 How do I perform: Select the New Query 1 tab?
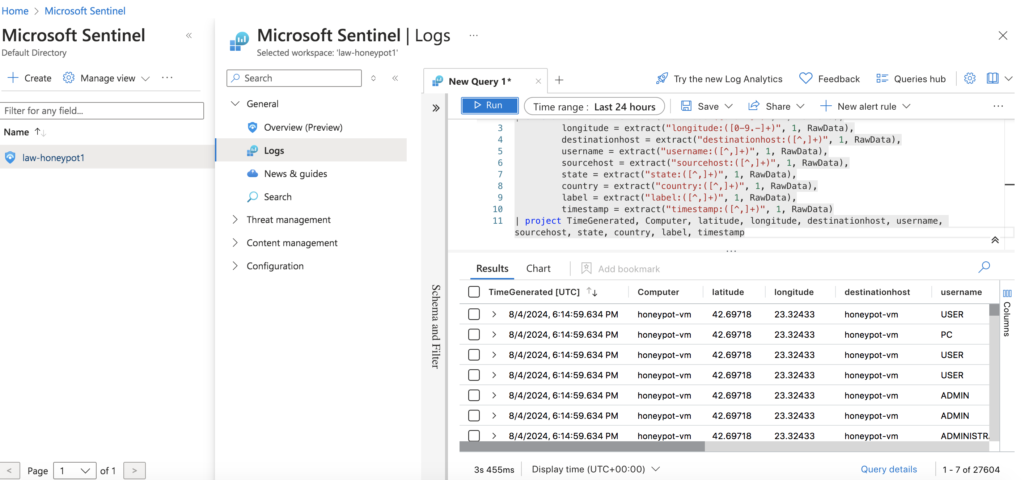point(480,81)
